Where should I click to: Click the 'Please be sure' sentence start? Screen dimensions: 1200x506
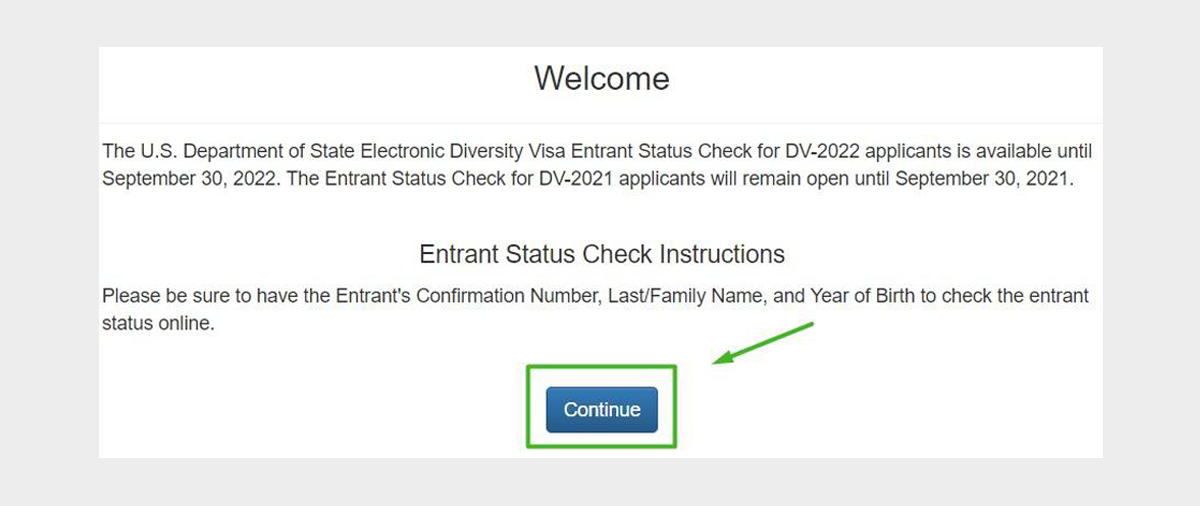(x=158, y=297)
